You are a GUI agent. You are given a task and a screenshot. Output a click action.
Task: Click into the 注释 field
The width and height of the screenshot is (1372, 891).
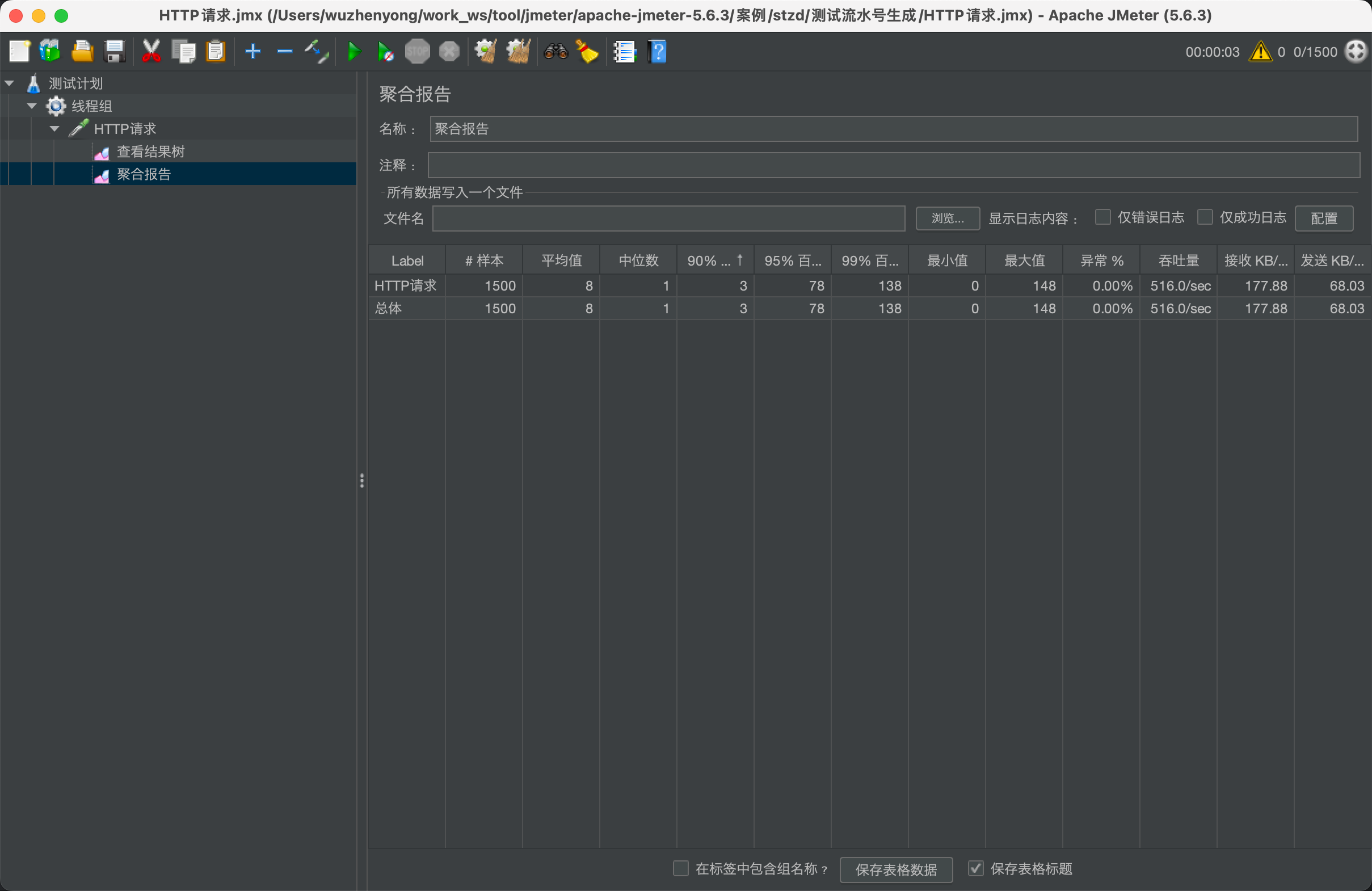pyautogui.click(x=894, y=166)
